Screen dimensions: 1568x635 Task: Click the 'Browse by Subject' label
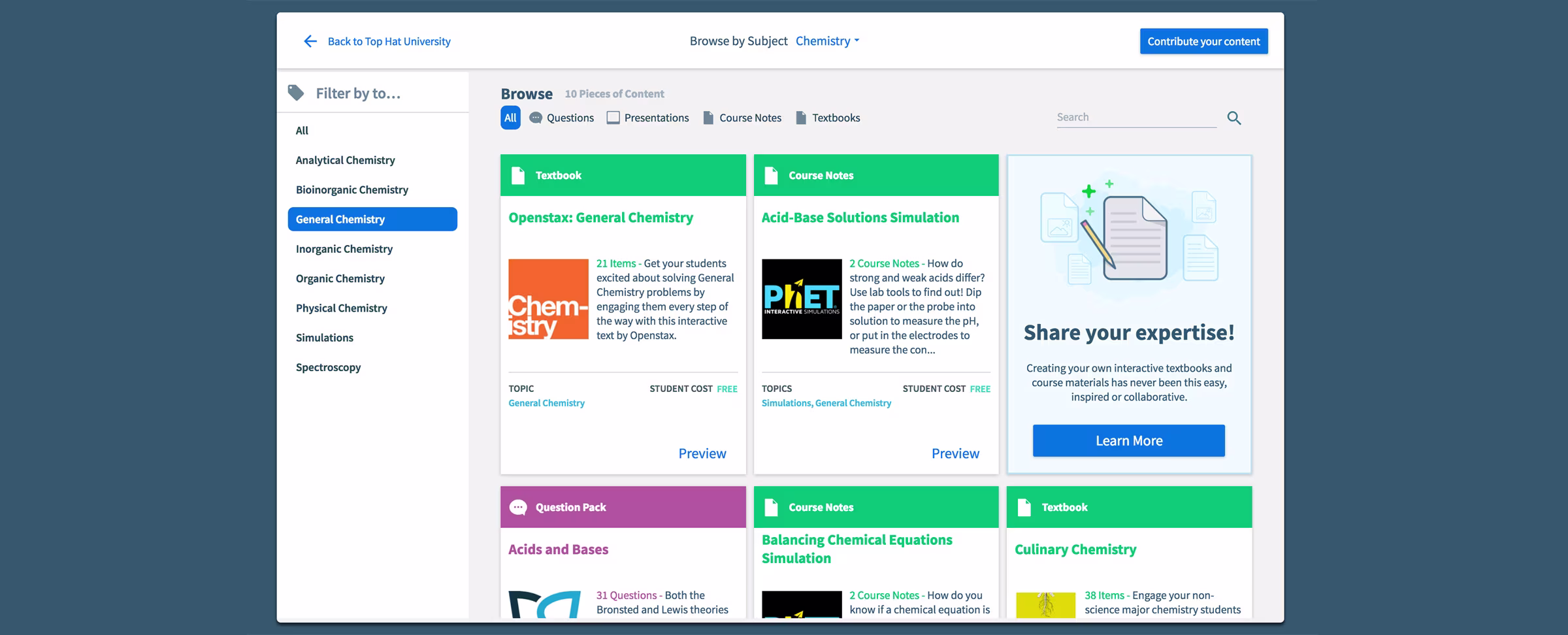tap(738, 41)
